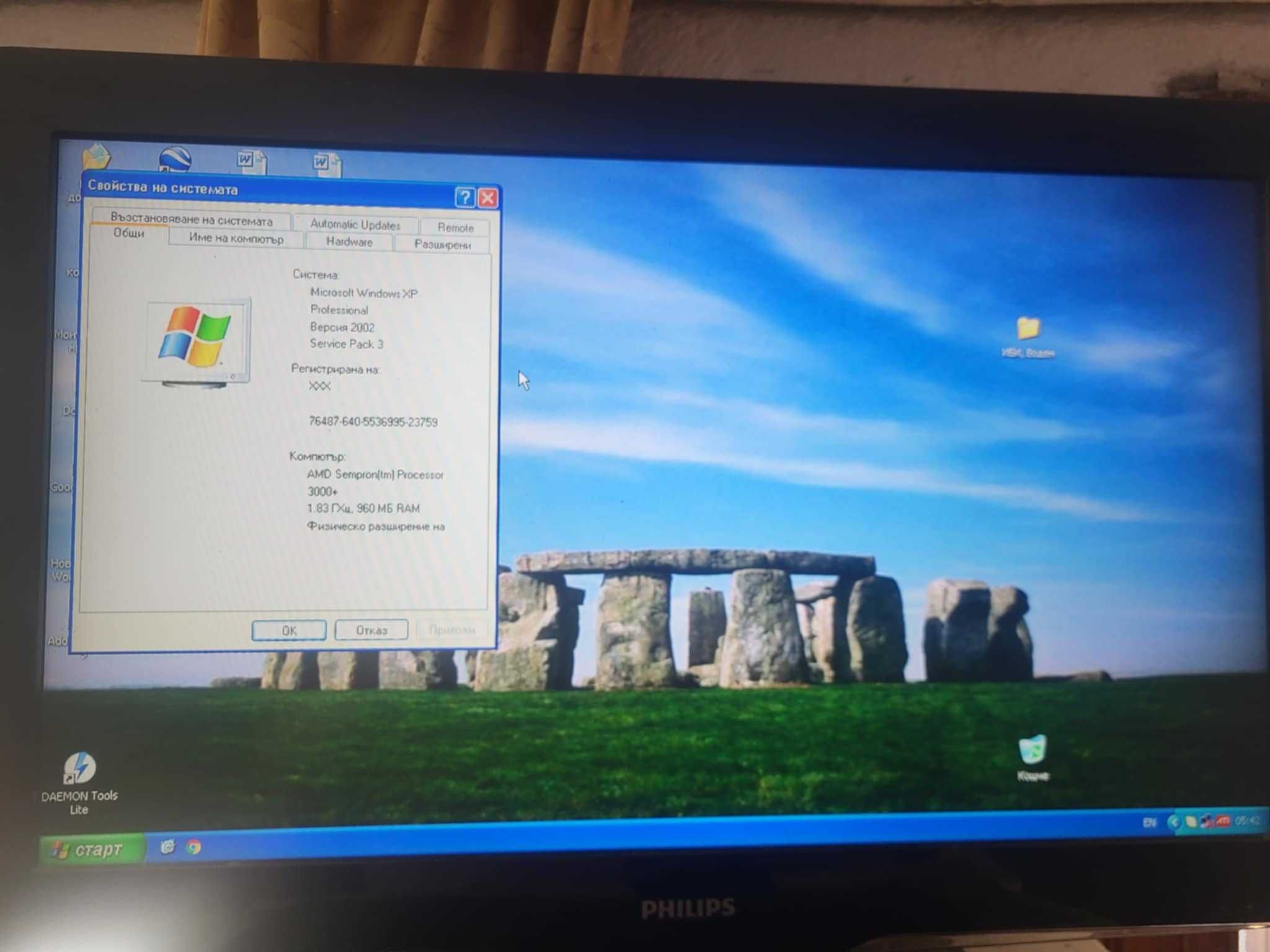Click the Компютър: heading
This screenshot has height=952, width=1270.
point(317,457)
